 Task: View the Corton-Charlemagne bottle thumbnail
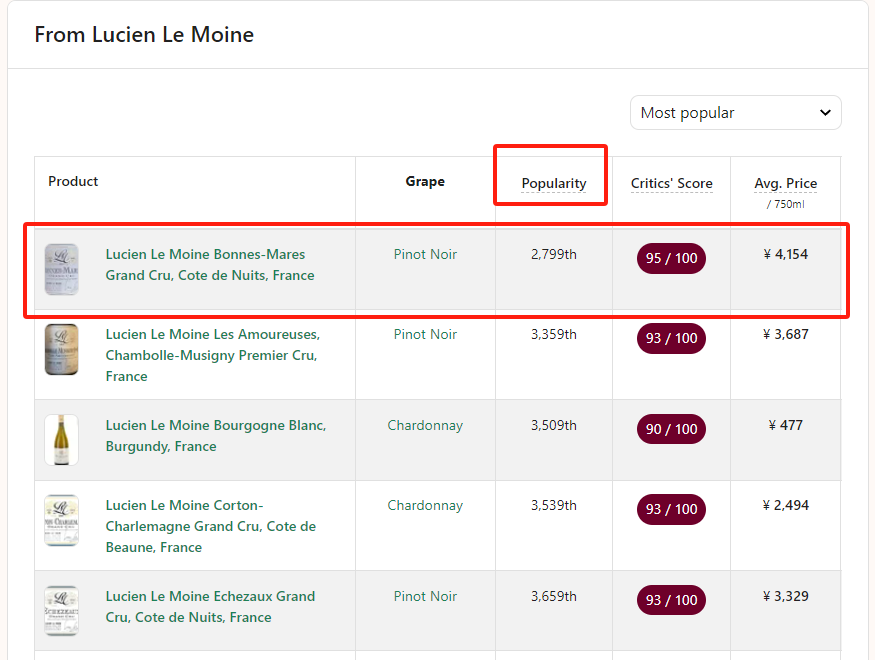(61, 520)
